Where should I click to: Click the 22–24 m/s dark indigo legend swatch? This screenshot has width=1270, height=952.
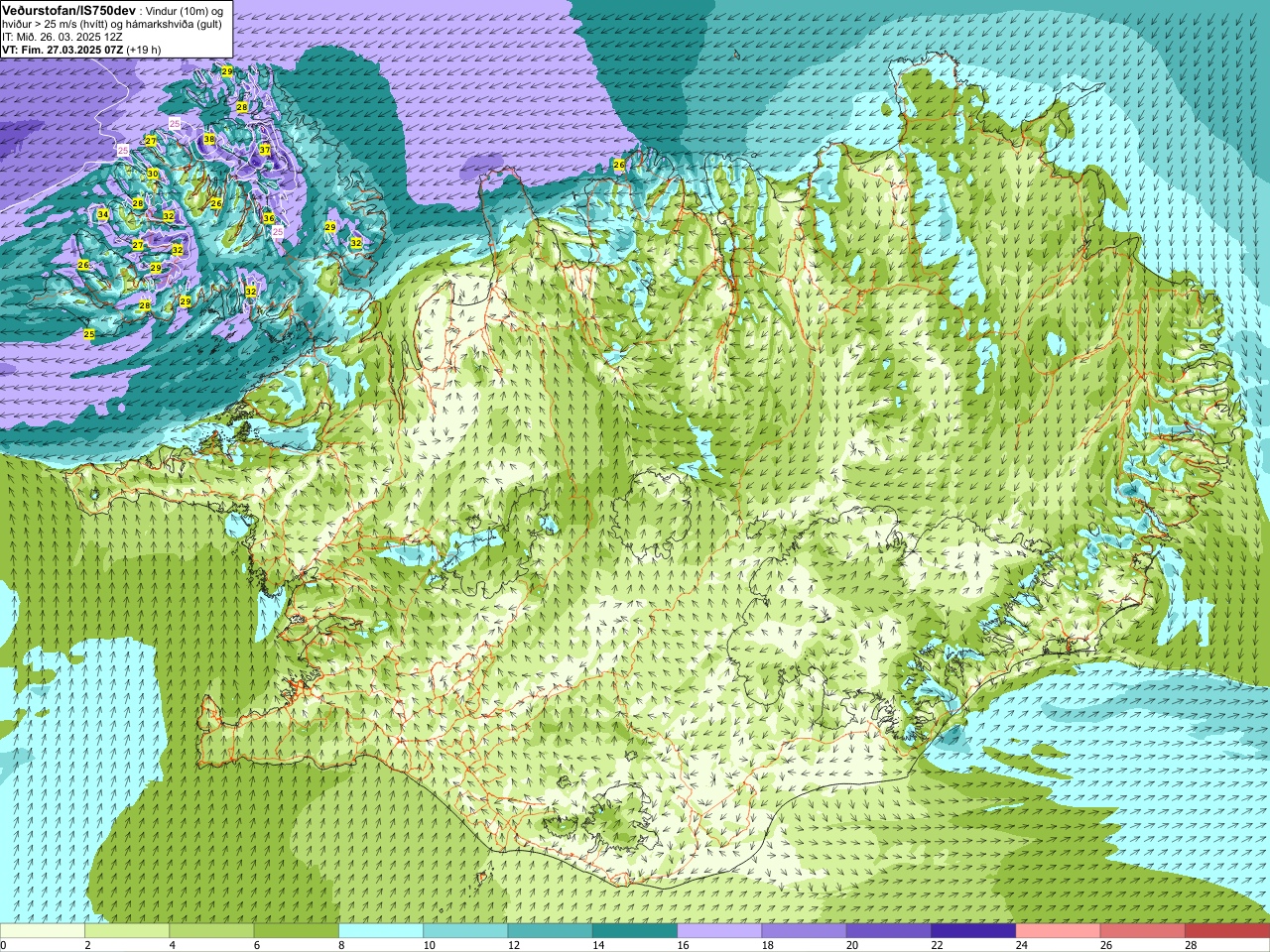(x=973, y=931)
